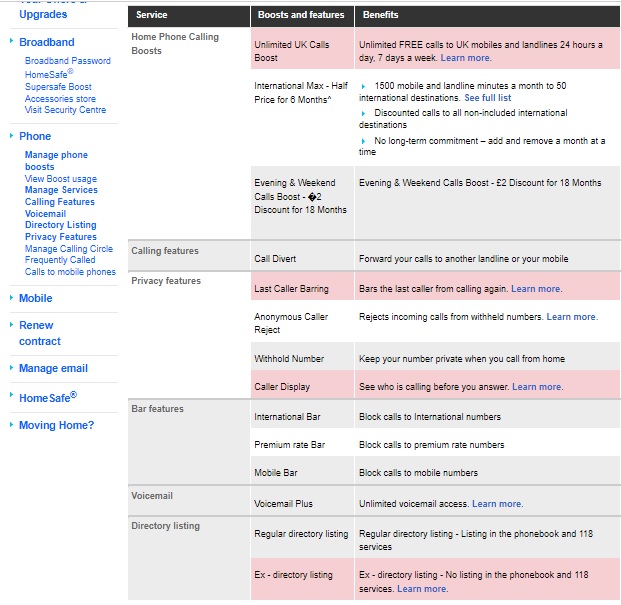Open Calls to mobile phones link
Screen dimensions: 621x605
(70, 272)
